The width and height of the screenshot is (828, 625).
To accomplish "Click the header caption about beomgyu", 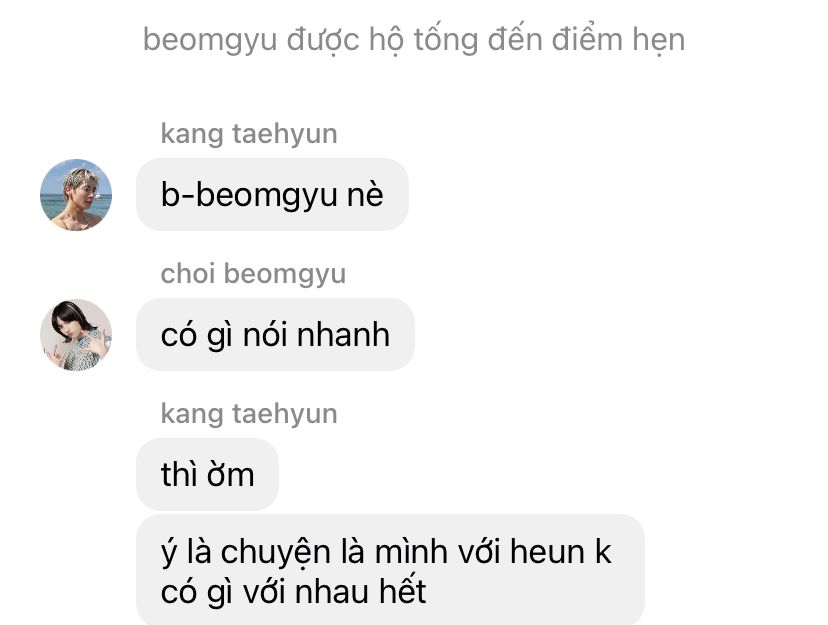I will (x=414, y=40).
